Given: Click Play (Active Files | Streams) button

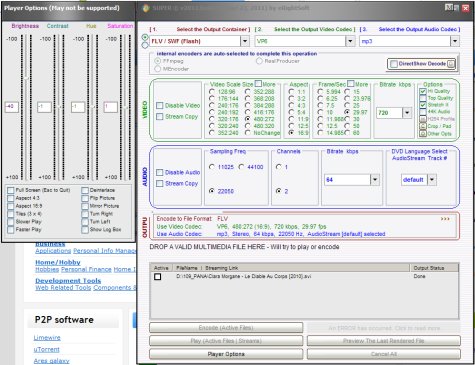Looking at the screenshot, I should coord(226,341).
